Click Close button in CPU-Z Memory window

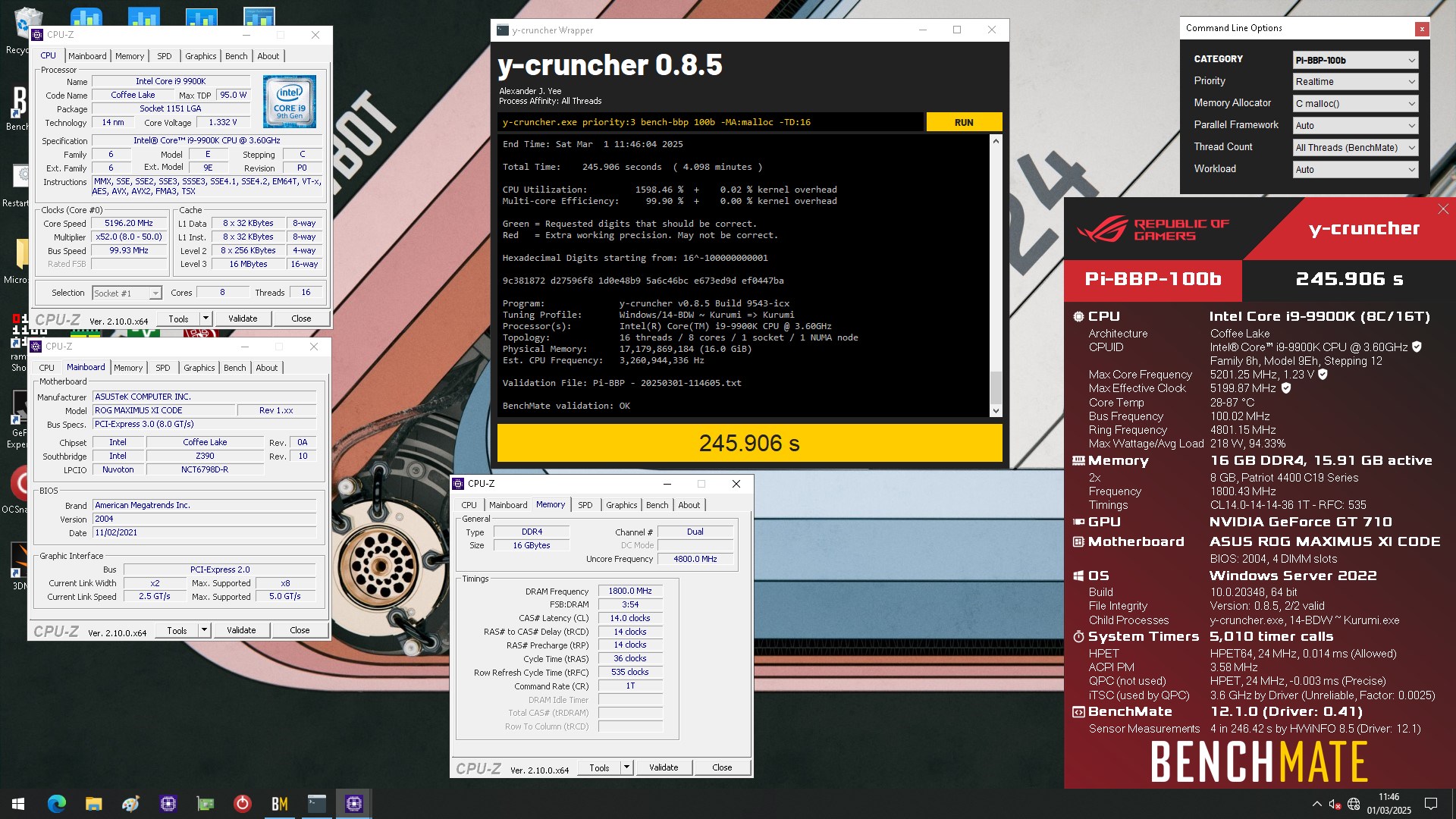[722, 767]
